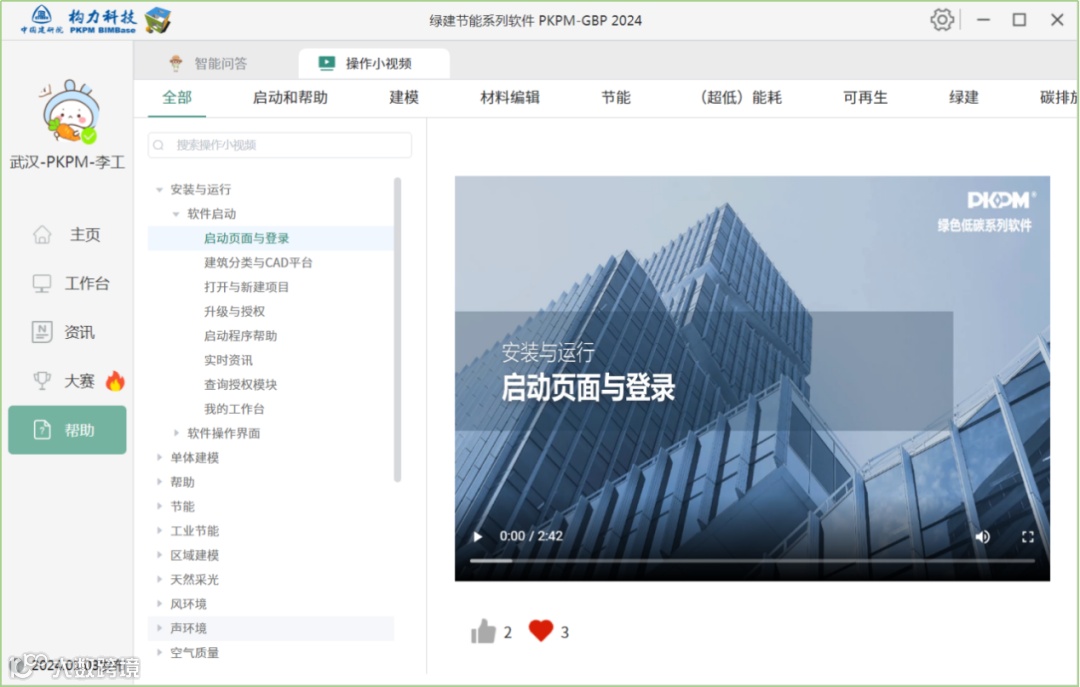Expand the 空气质量 node

pyautogui.click(x=160, y=653)
